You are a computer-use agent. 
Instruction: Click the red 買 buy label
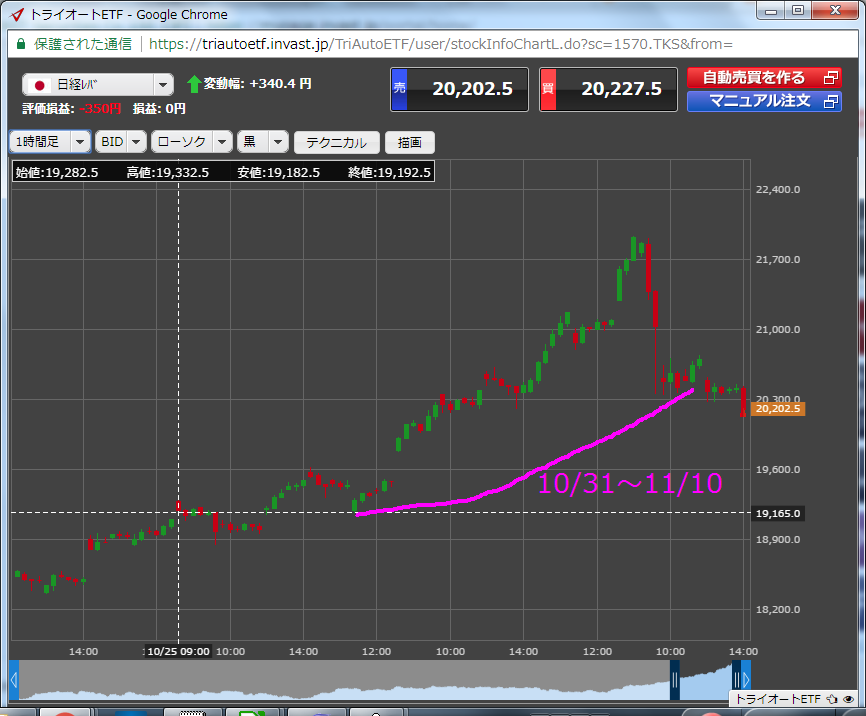548,89
